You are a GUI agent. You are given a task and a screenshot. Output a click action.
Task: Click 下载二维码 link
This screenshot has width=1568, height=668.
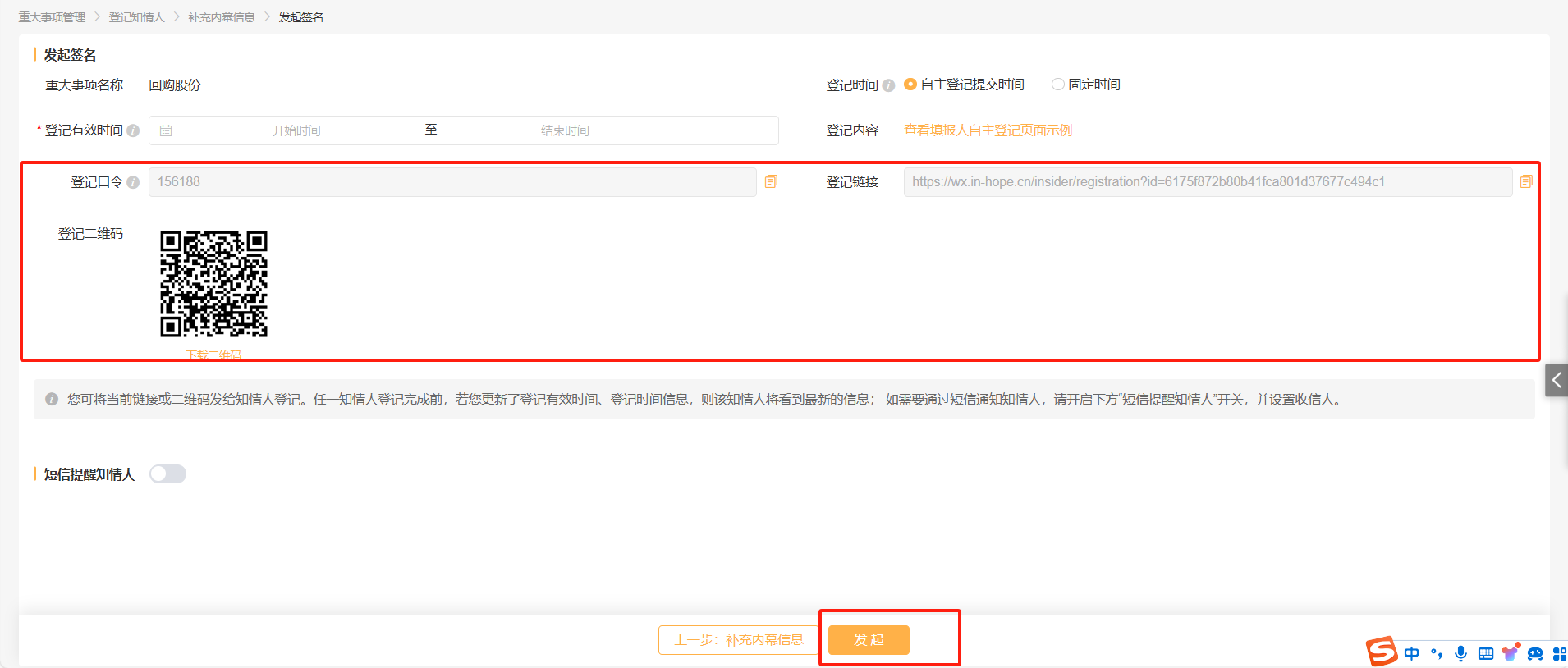(213, 355)
